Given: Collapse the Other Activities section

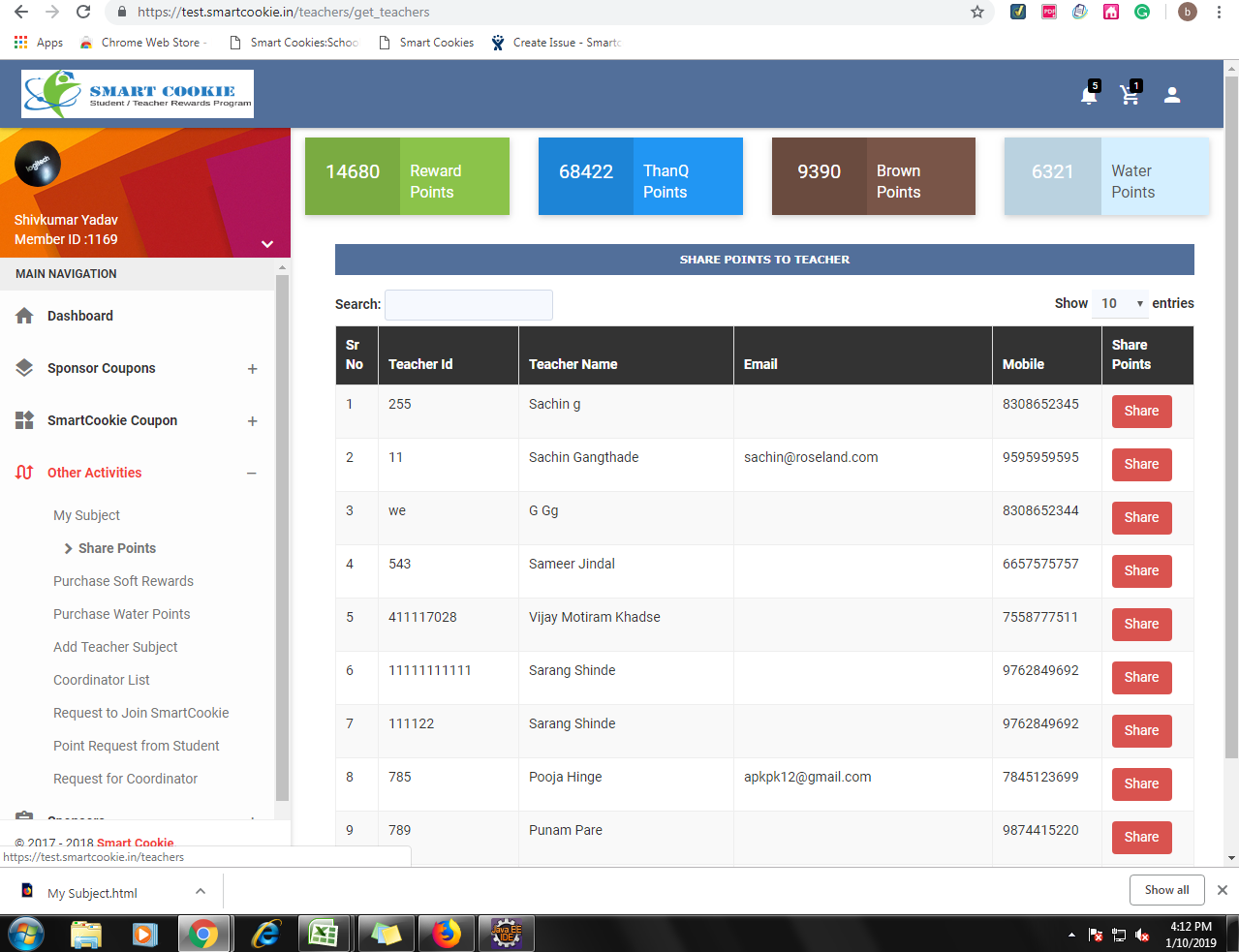Looking at the screenshot, I should [x=252, y=474].
